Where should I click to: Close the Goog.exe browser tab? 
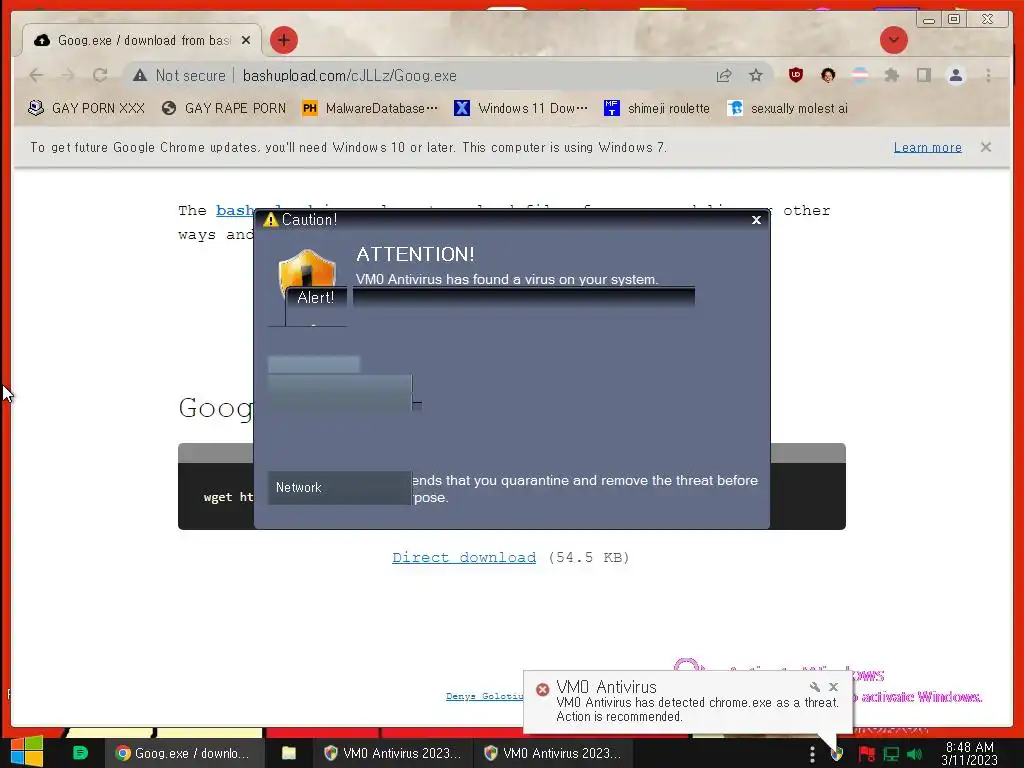[x=246, y=40]
